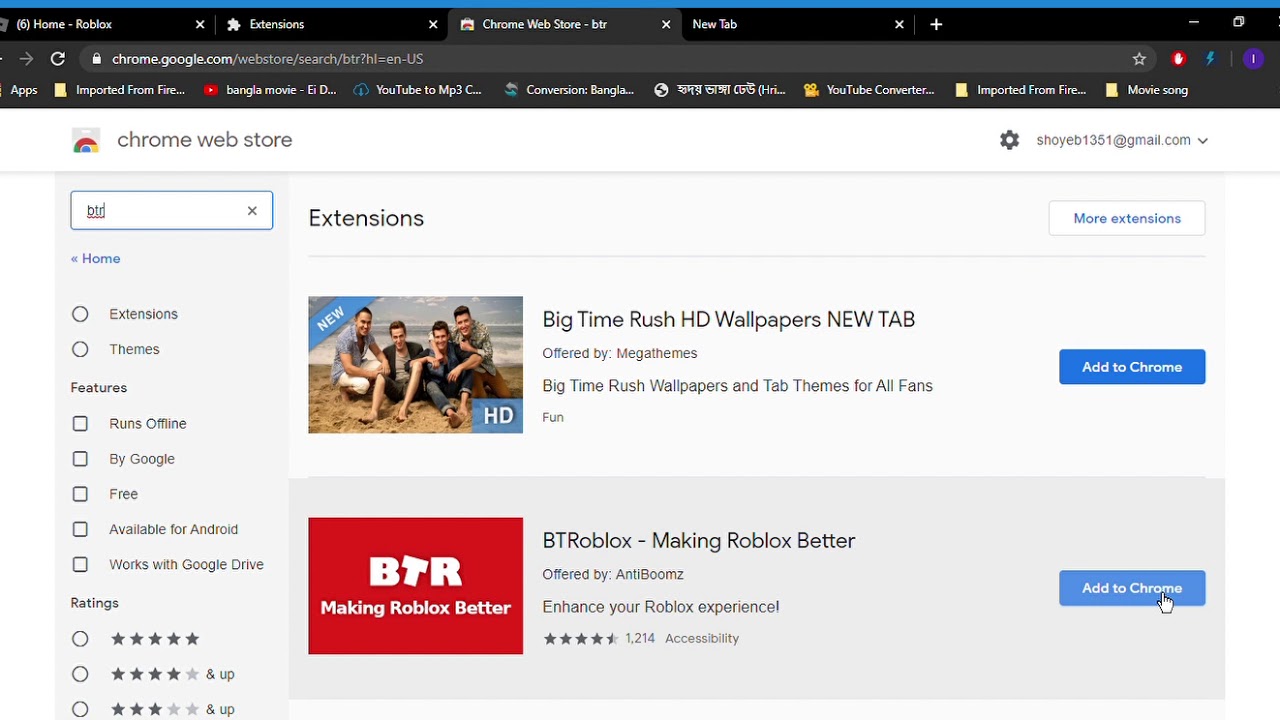The image size is (1280, 720).
Task: Open the BTR red thumbnail image
Action: pos(415,586)
